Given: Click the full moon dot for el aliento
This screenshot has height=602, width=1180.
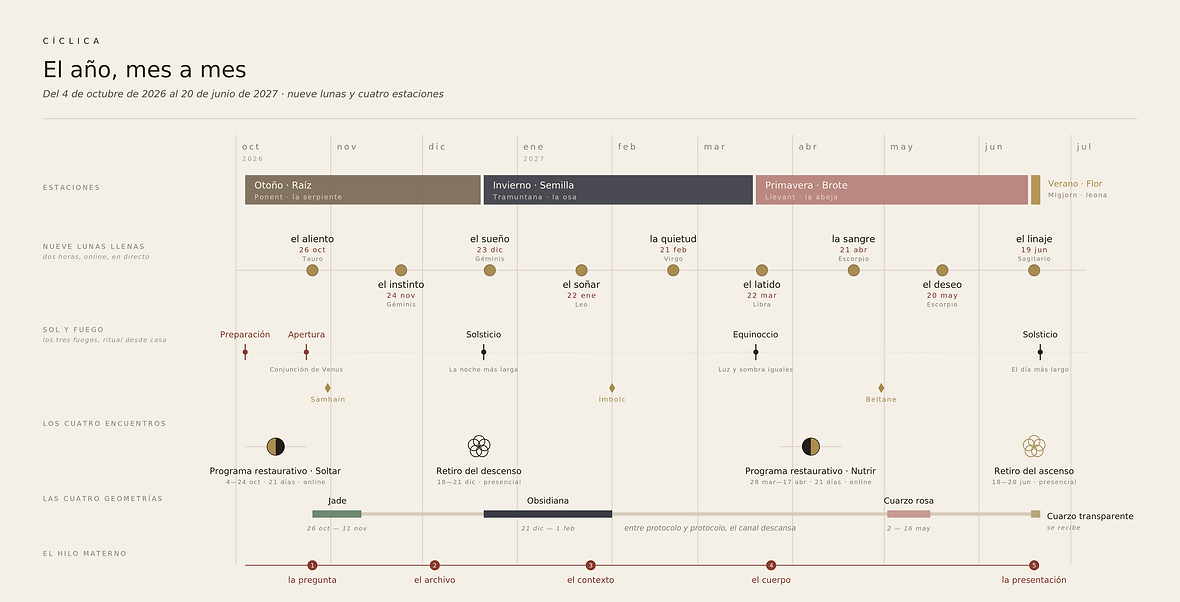Looking at the screenshot, I should (312, 270).
